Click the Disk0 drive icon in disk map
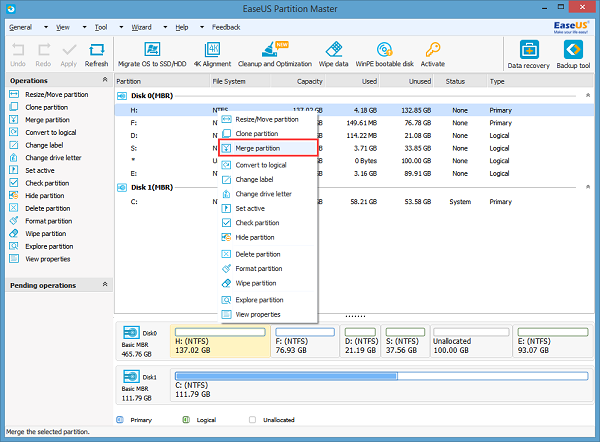Viewport: 600px width, 442px height. (x=131, y=332)
